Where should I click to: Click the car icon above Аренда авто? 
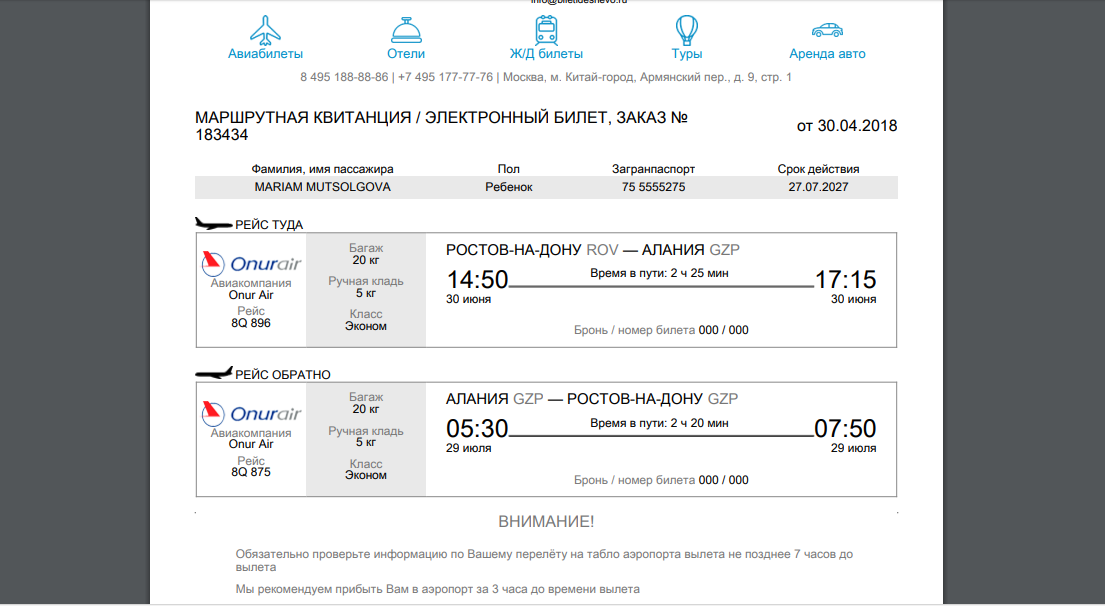tap(827, 30)
